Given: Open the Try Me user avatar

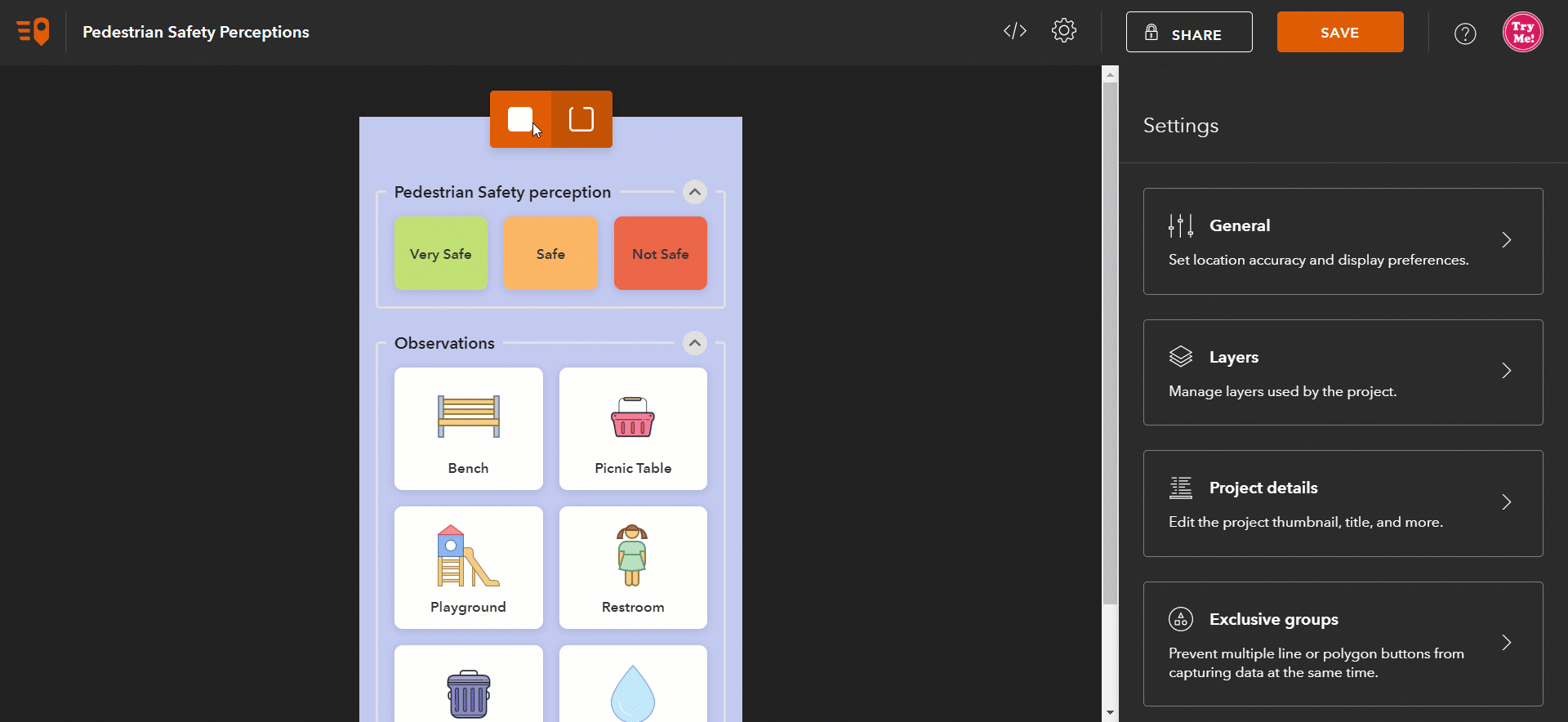Looking at the screenshot, I should click(1523, 32).
